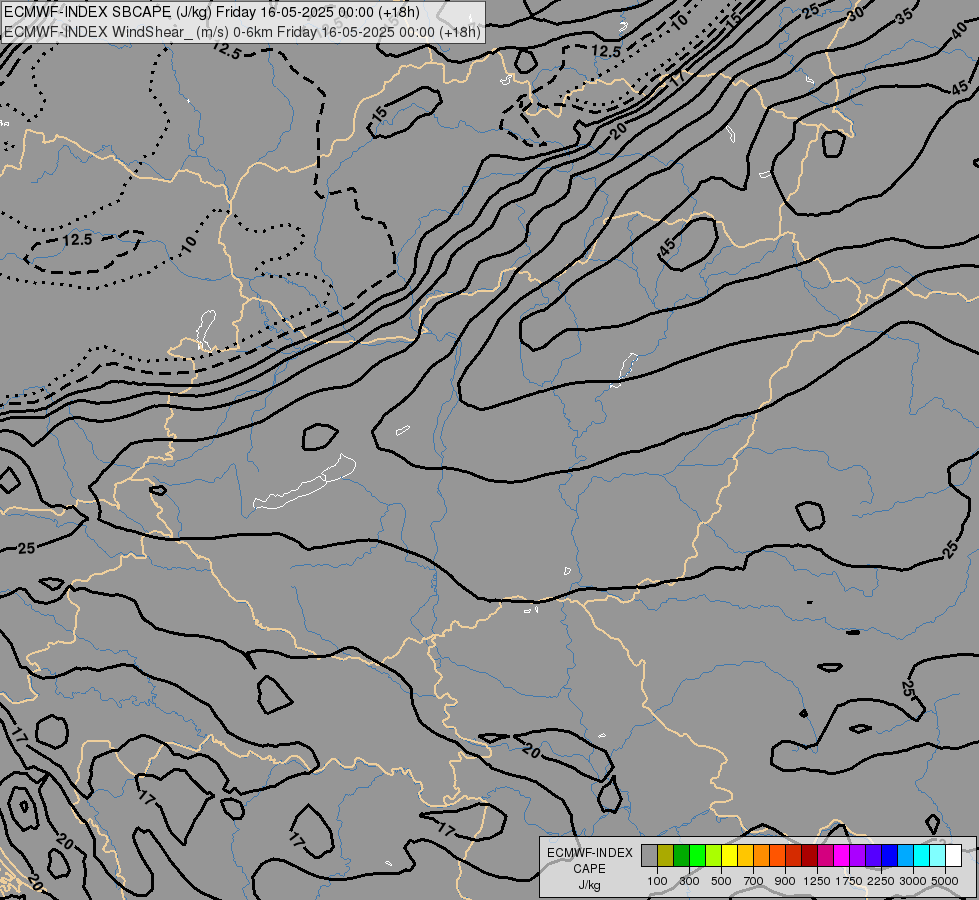Select the dark green CAPE legend swatch
This screenshot has width=979, height=900.
pos(681,856)
